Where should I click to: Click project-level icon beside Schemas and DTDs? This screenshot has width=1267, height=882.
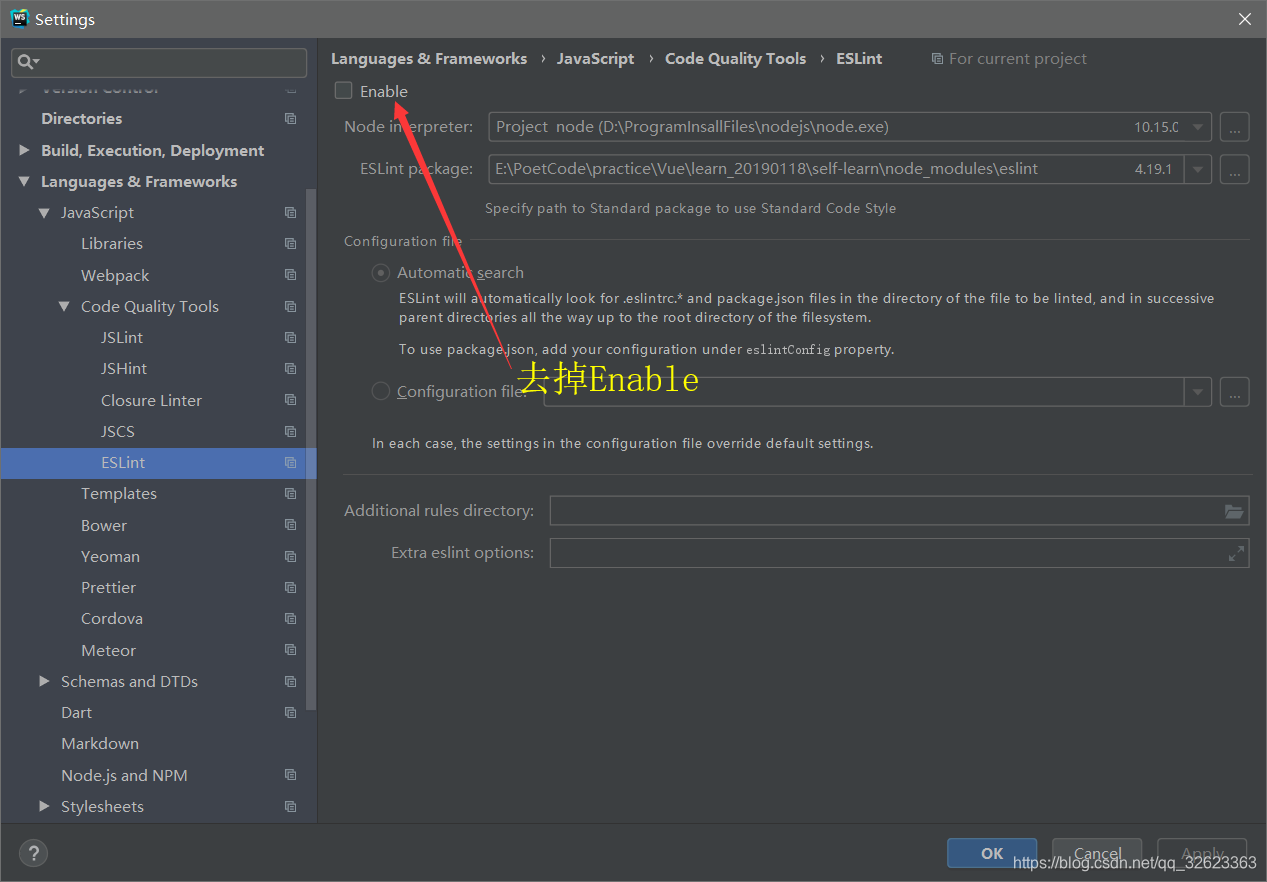pos(290,681)
